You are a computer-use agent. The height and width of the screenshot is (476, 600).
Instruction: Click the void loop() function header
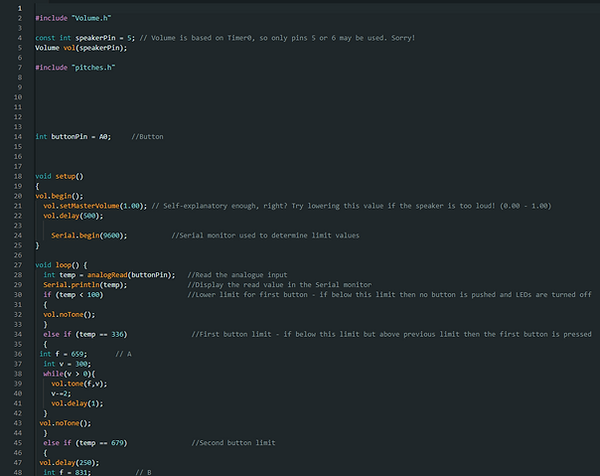pyautogui.click(x=62, y=264)
